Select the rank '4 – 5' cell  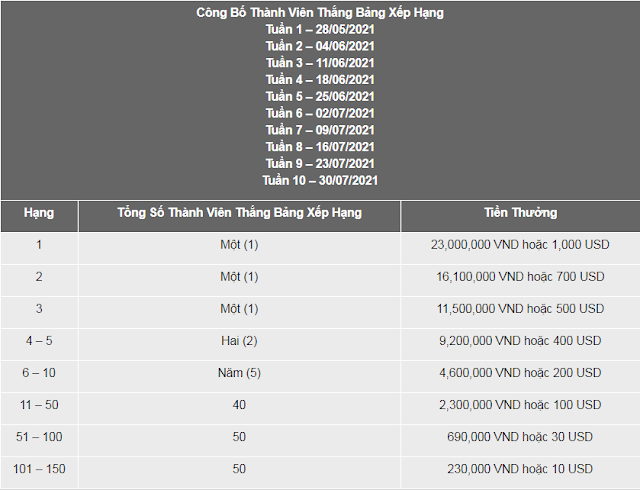pyautogui.click(x=39, y=341)
